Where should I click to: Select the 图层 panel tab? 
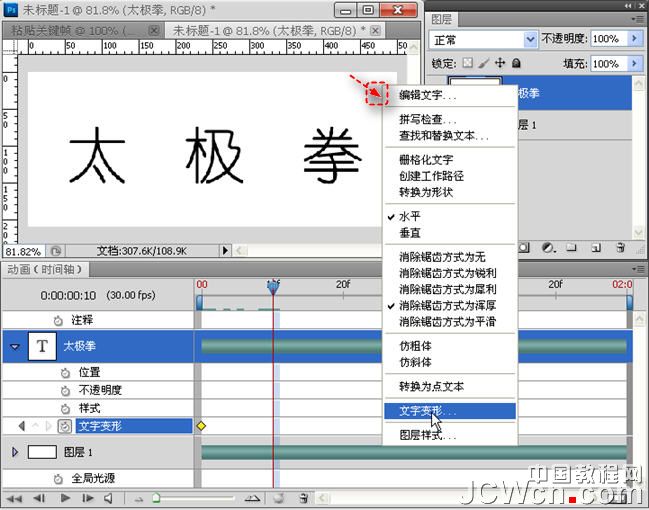click(x=441, y=19)
